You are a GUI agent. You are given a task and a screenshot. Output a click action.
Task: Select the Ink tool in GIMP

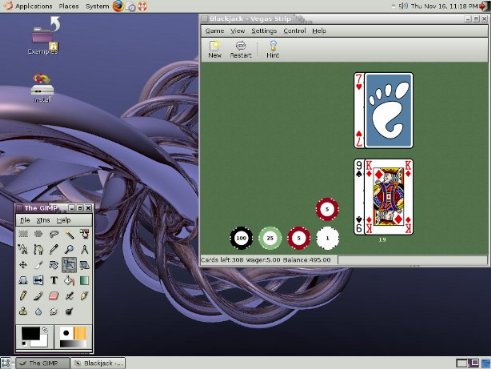[84, 296]
